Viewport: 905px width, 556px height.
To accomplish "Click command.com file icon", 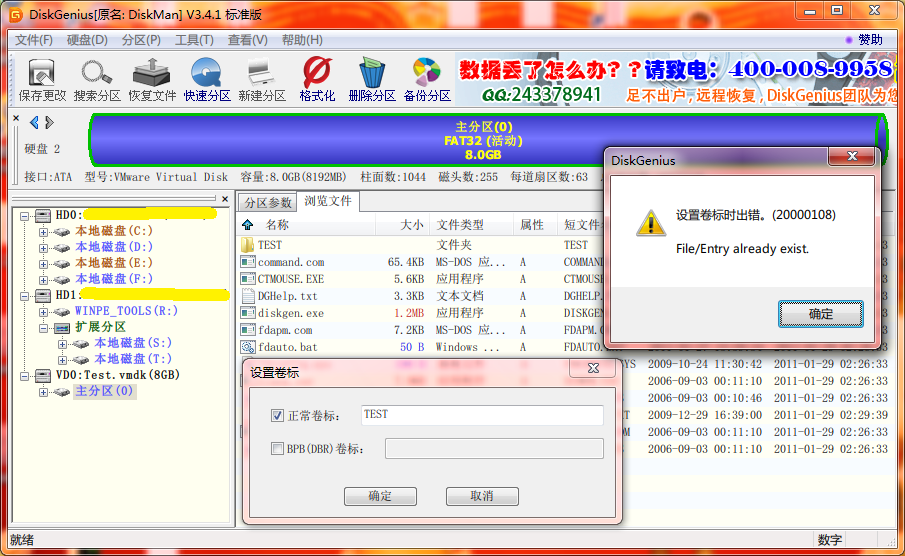I will pos(248,262).
